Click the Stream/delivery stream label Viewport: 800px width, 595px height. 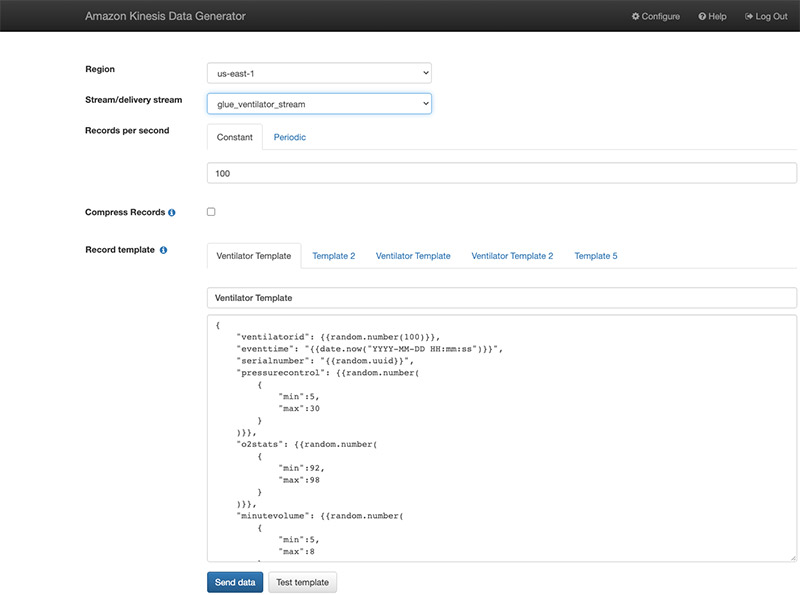(x=134, y=100)
